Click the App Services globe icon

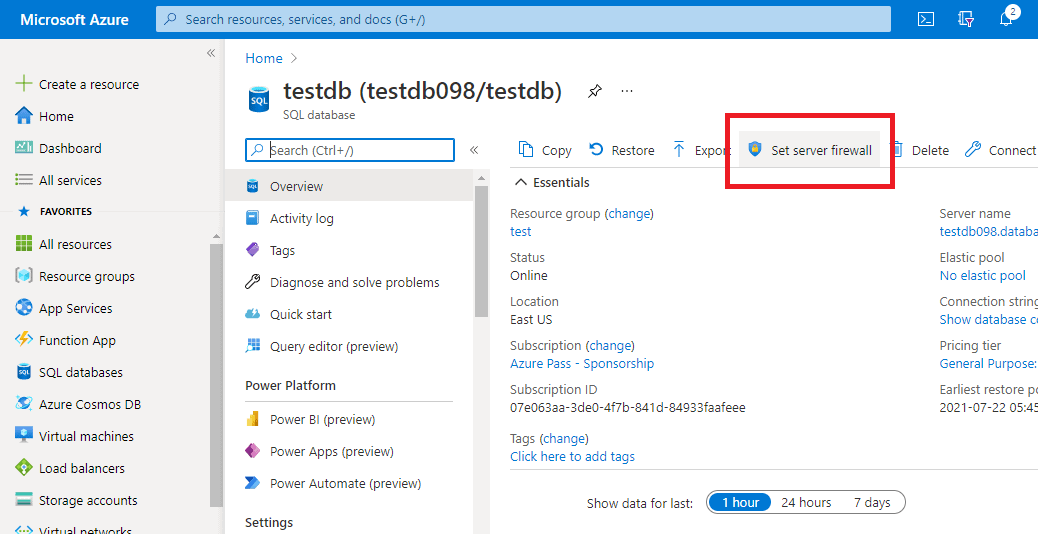pyautogui.click(x=24, y=308)
